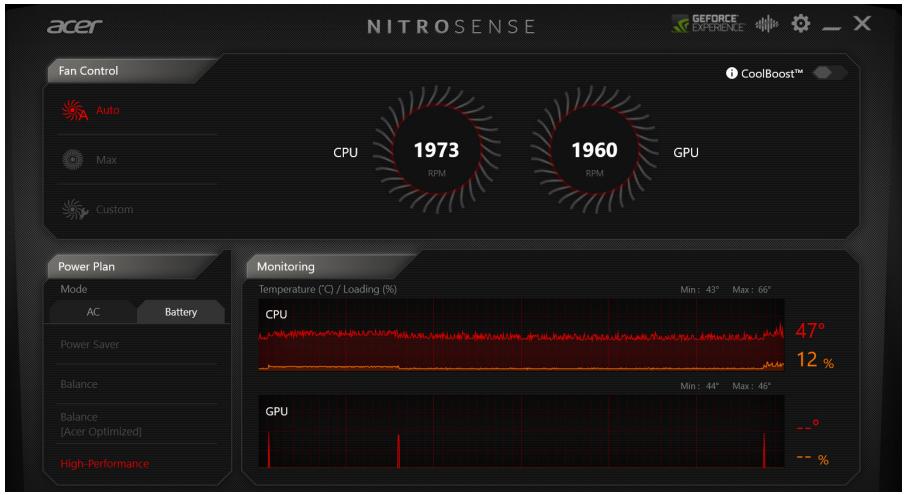Click the CPU Min: 43° value
Screen dimensions: 906x495
[x=700, y=289]
